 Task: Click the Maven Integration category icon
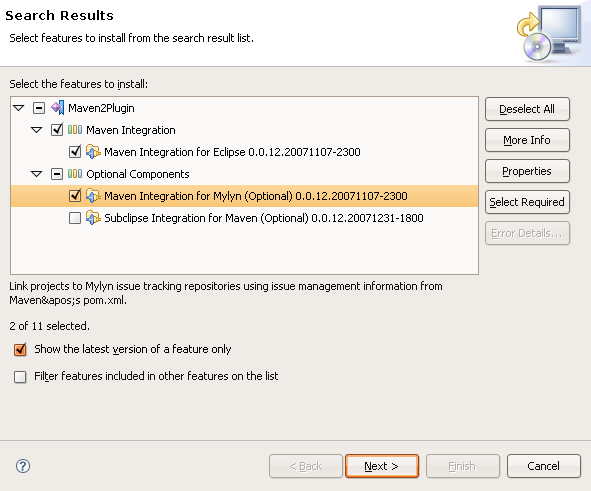pos(75,130)
